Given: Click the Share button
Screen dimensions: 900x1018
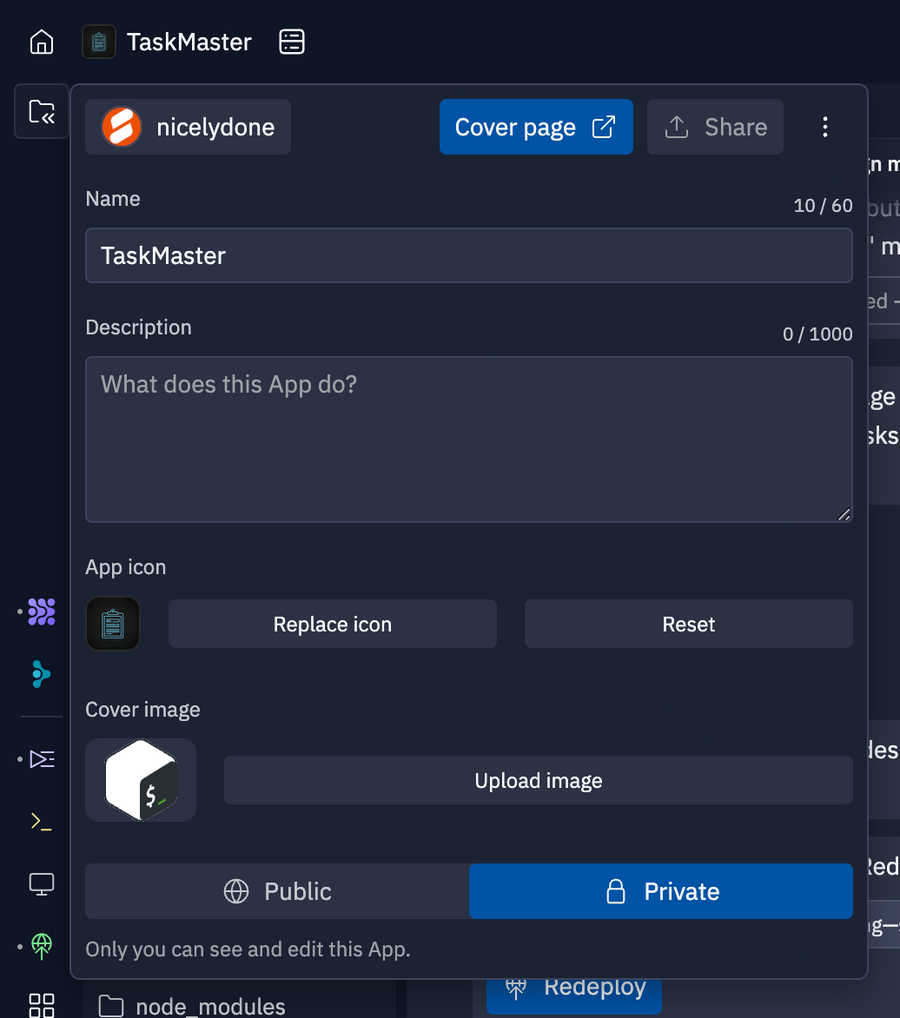Looking at the screenshot, I should click(x=715, y=127).
